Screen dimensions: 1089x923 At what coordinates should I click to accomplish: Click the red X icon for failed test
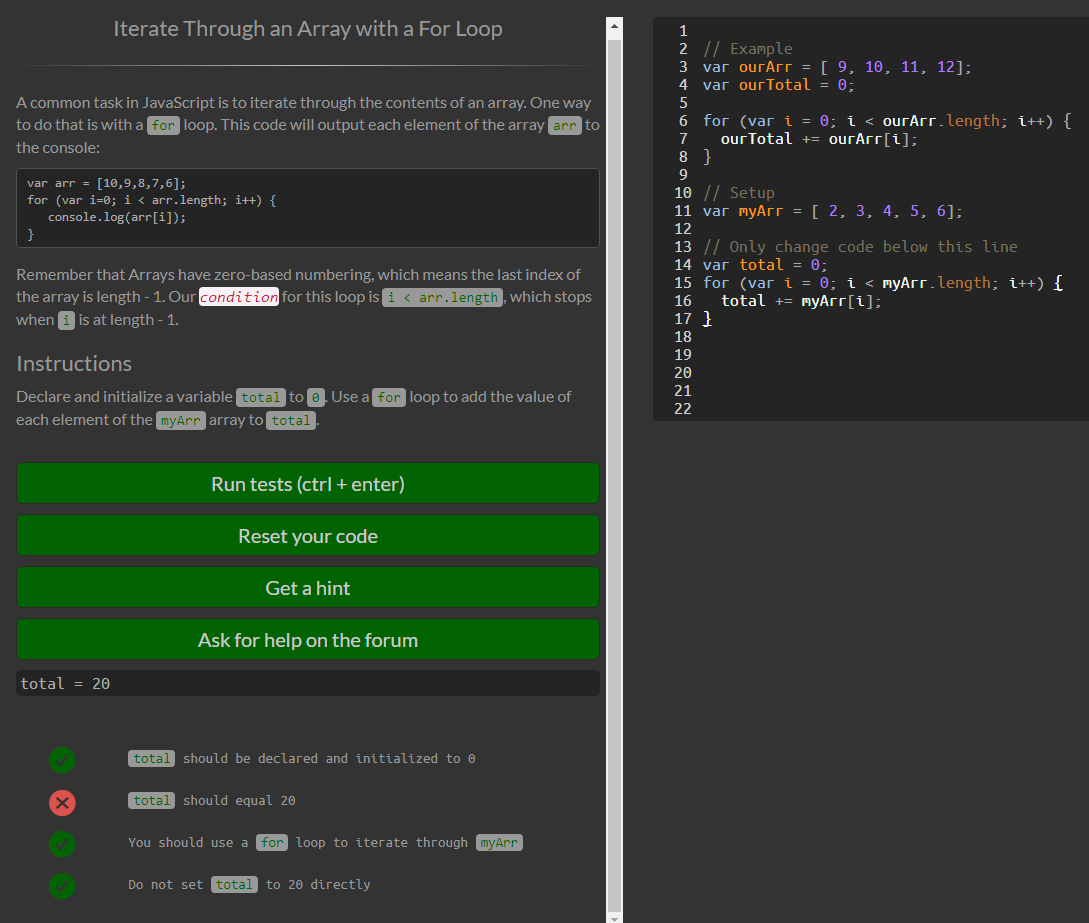[x=62, y=802]
